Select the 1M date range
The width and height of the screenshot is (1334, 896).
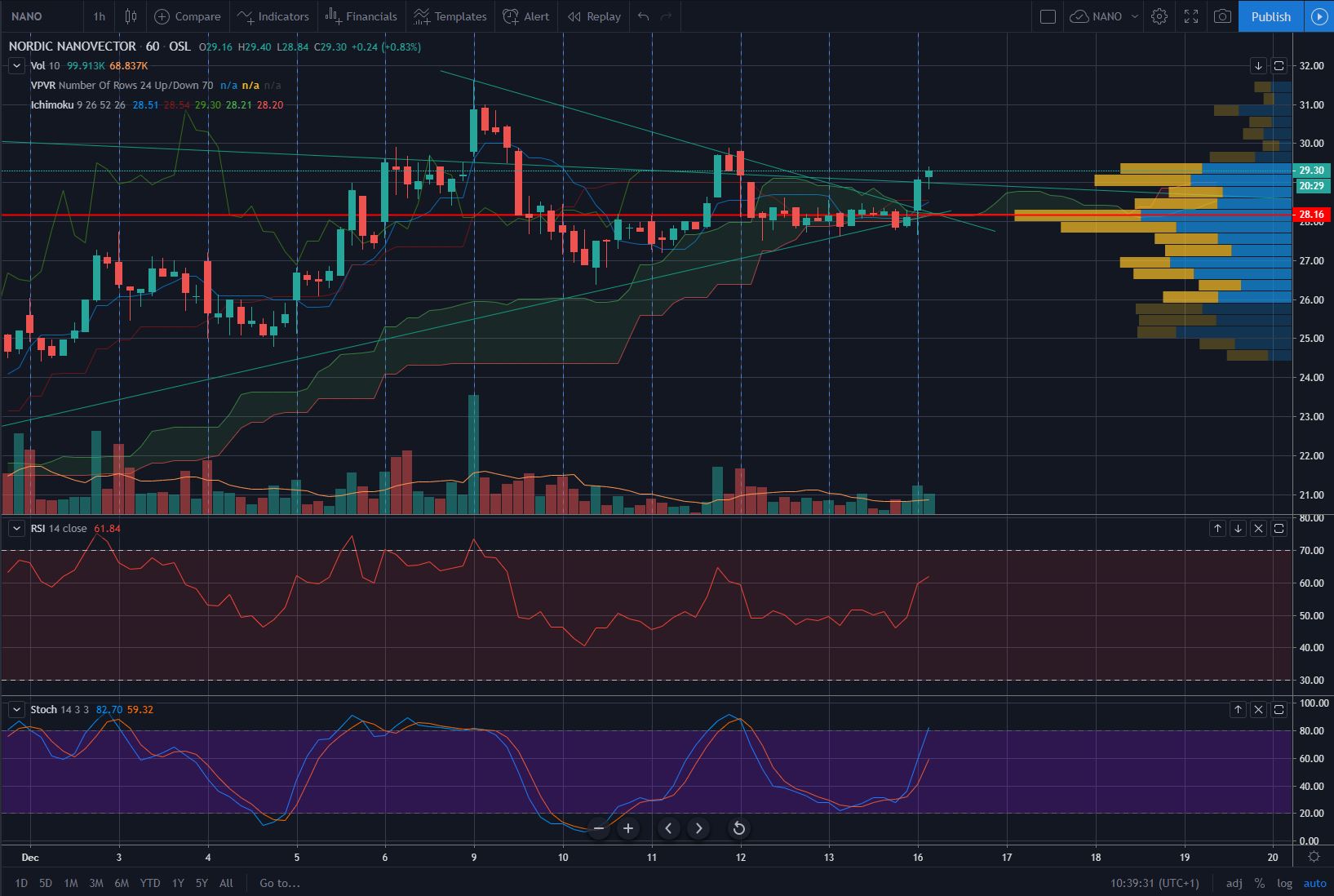click(71, 883)
